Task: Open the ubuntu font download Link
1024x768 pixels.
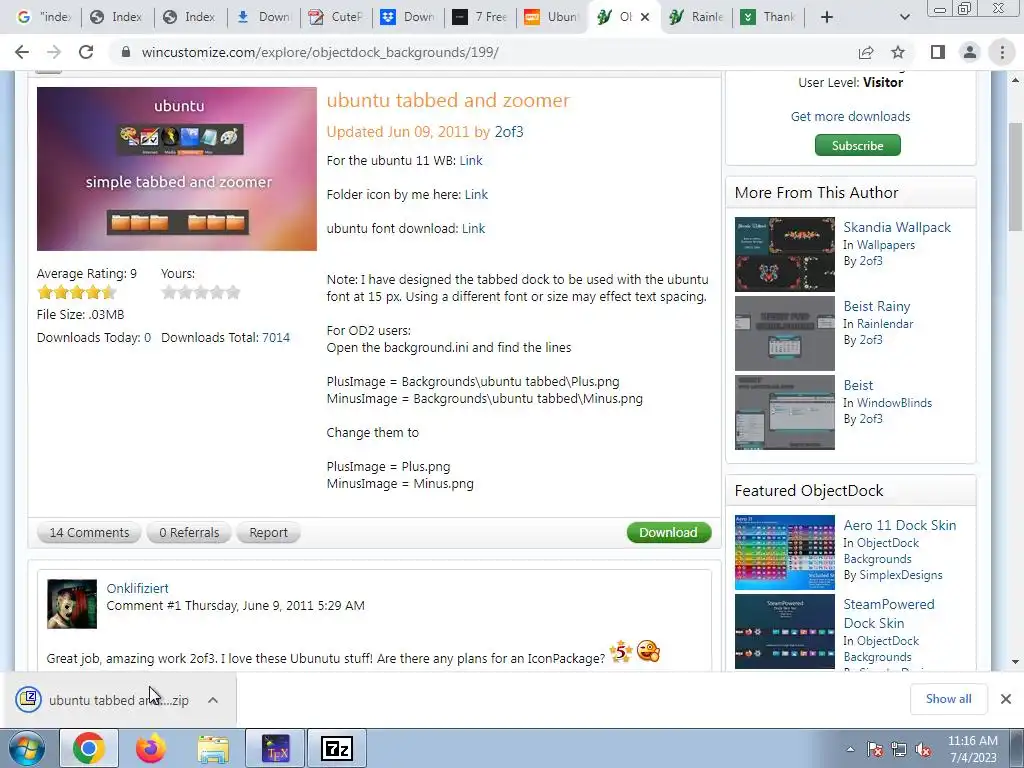Action: pos(473,229)
